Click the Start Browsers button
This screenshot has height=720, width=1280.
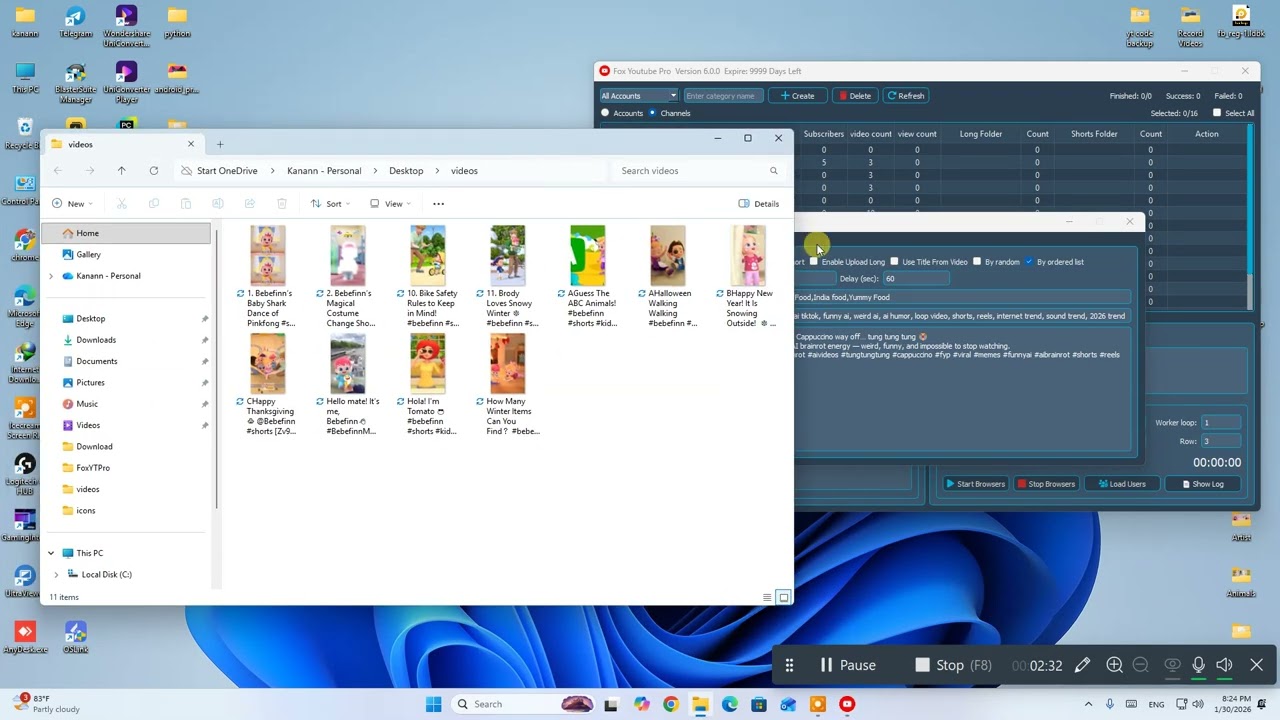pyautogui.click(x=976, y=484)
